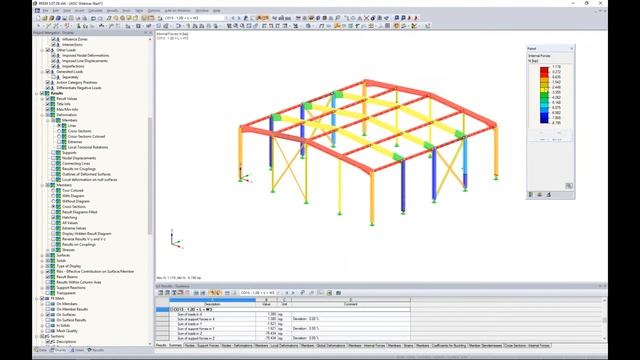
Task: Click last icon in results table toolbar
Action: [x=338, y=293]
